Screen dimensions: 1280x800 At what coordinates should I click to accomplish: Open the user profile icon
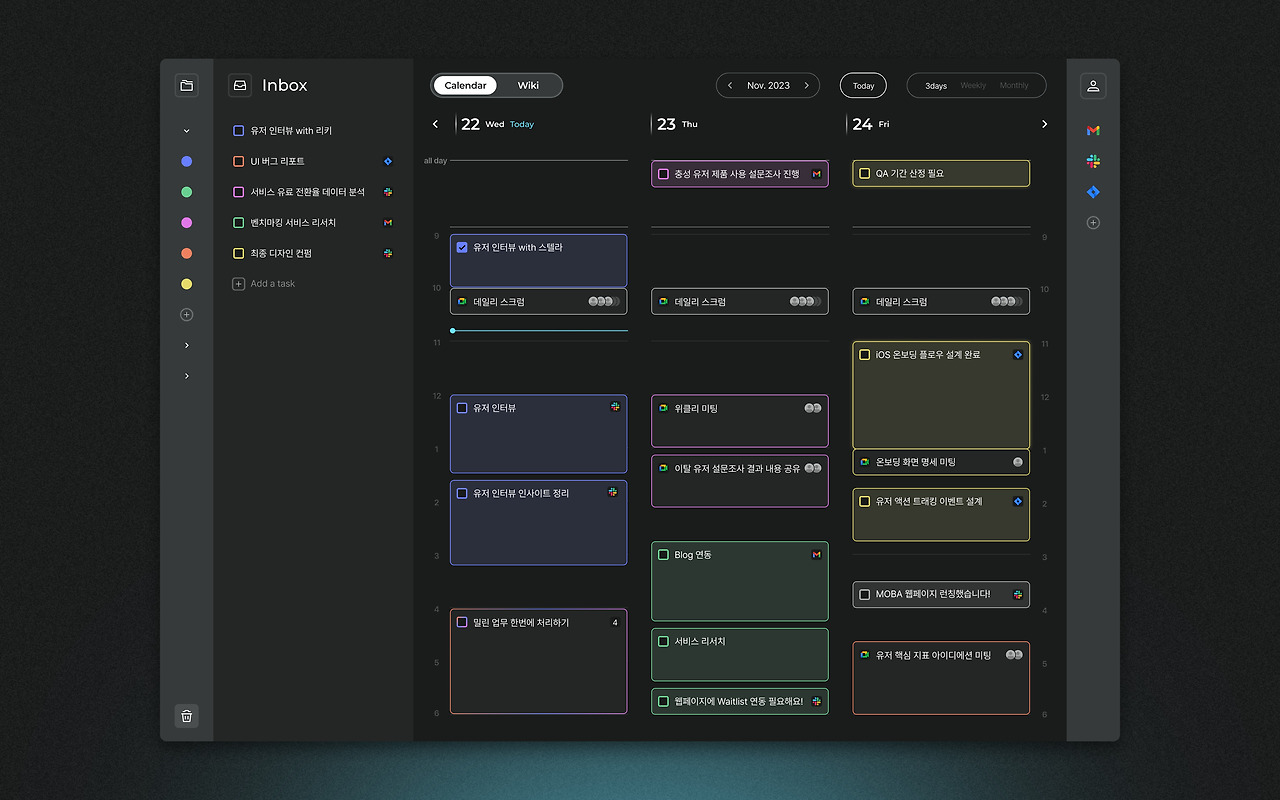[x=1093, y=86]
